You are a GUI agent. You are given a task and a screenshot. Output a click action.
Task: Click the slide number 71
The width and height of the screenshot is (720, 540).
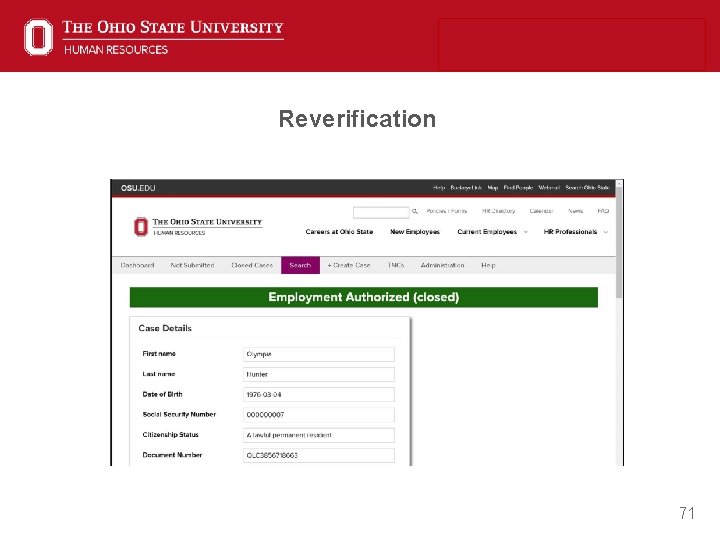click(687, 513)
